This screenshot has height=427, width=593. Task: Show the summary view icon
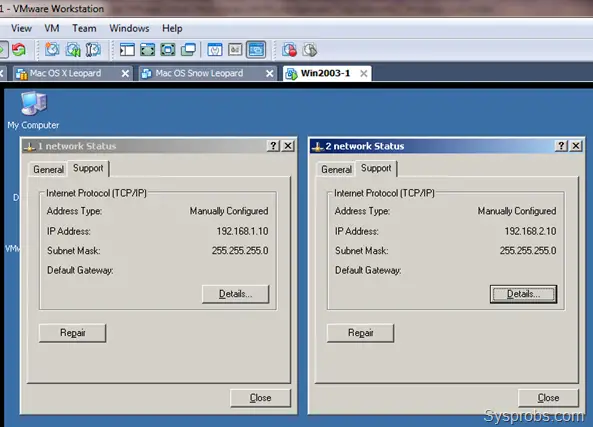[x=215, y=50]
